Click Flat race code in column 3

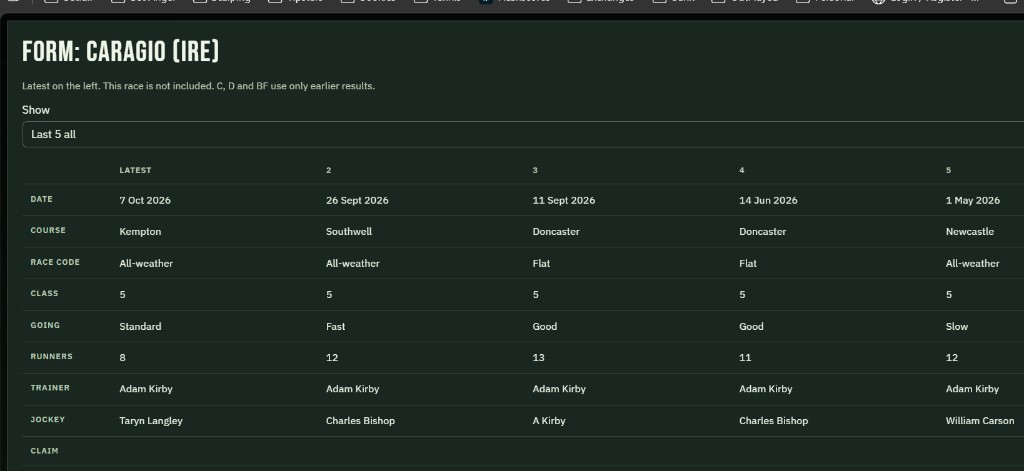pos(541,264)
